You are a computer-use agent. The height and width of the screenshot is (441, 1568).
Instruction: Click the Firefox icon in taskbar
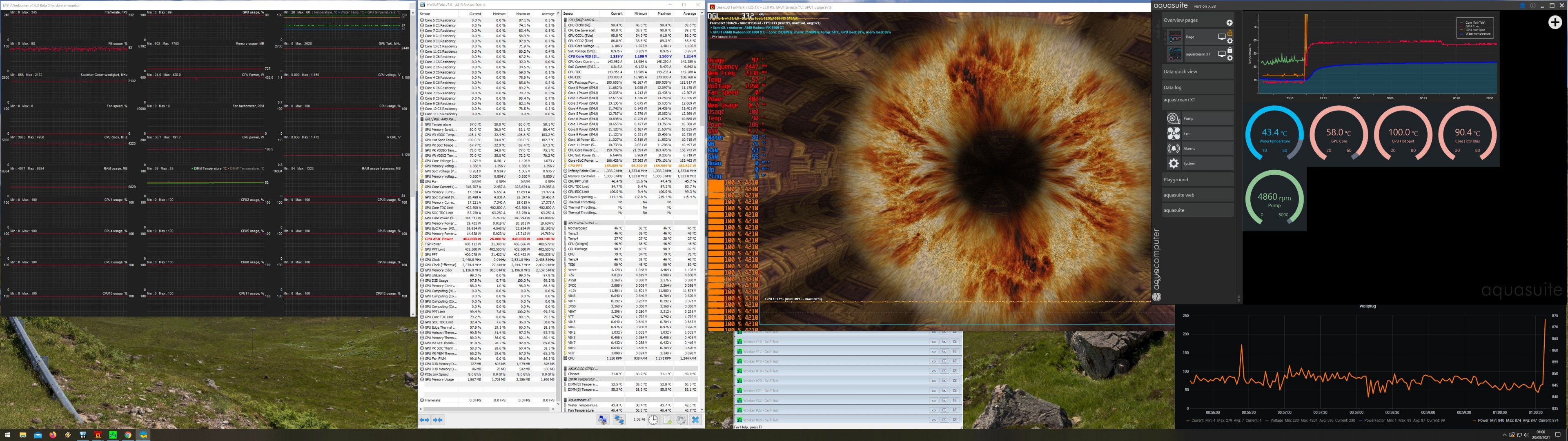pos(53,435)
